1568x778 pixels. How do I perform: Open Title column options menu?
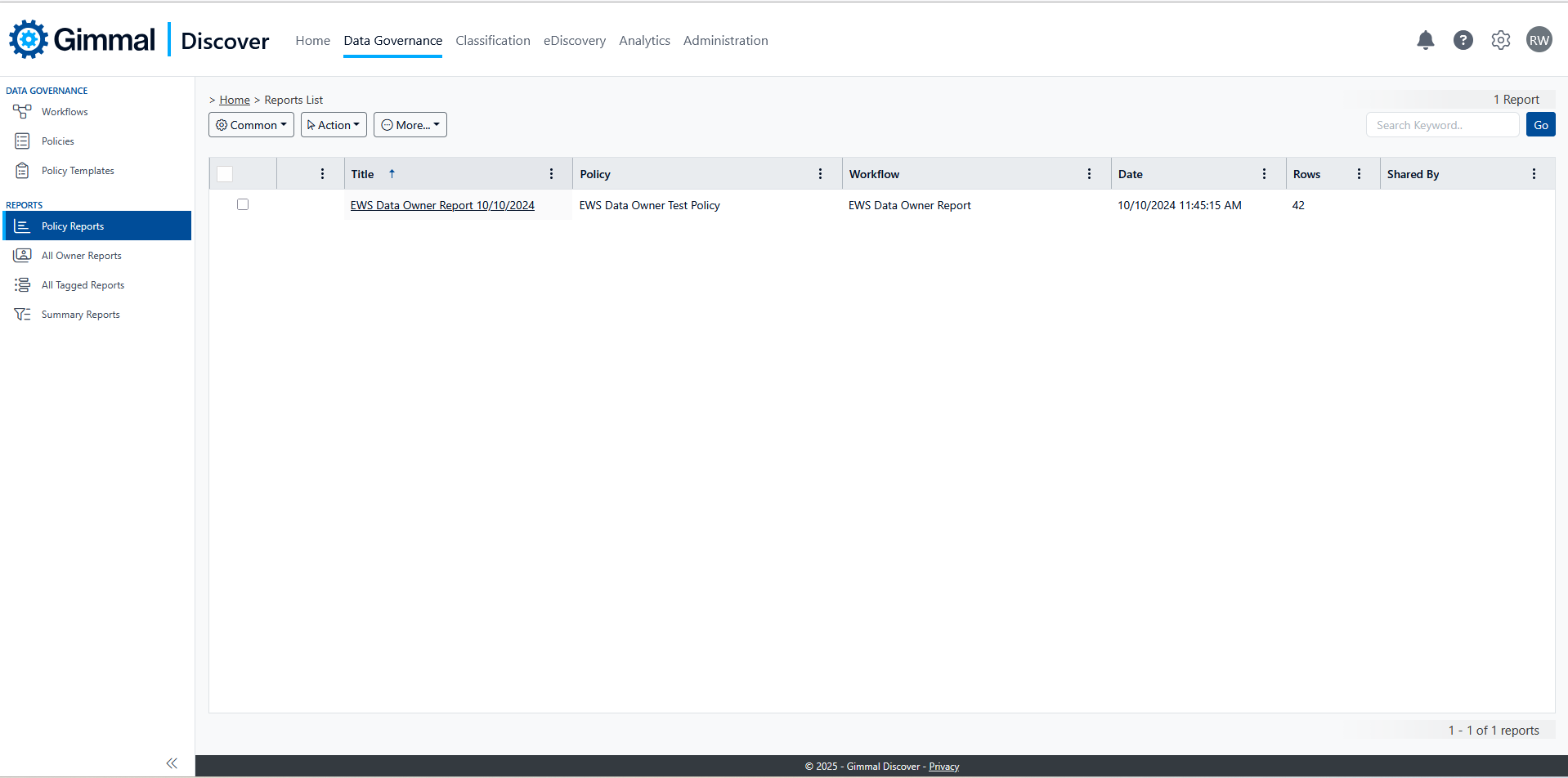point(551,174)
